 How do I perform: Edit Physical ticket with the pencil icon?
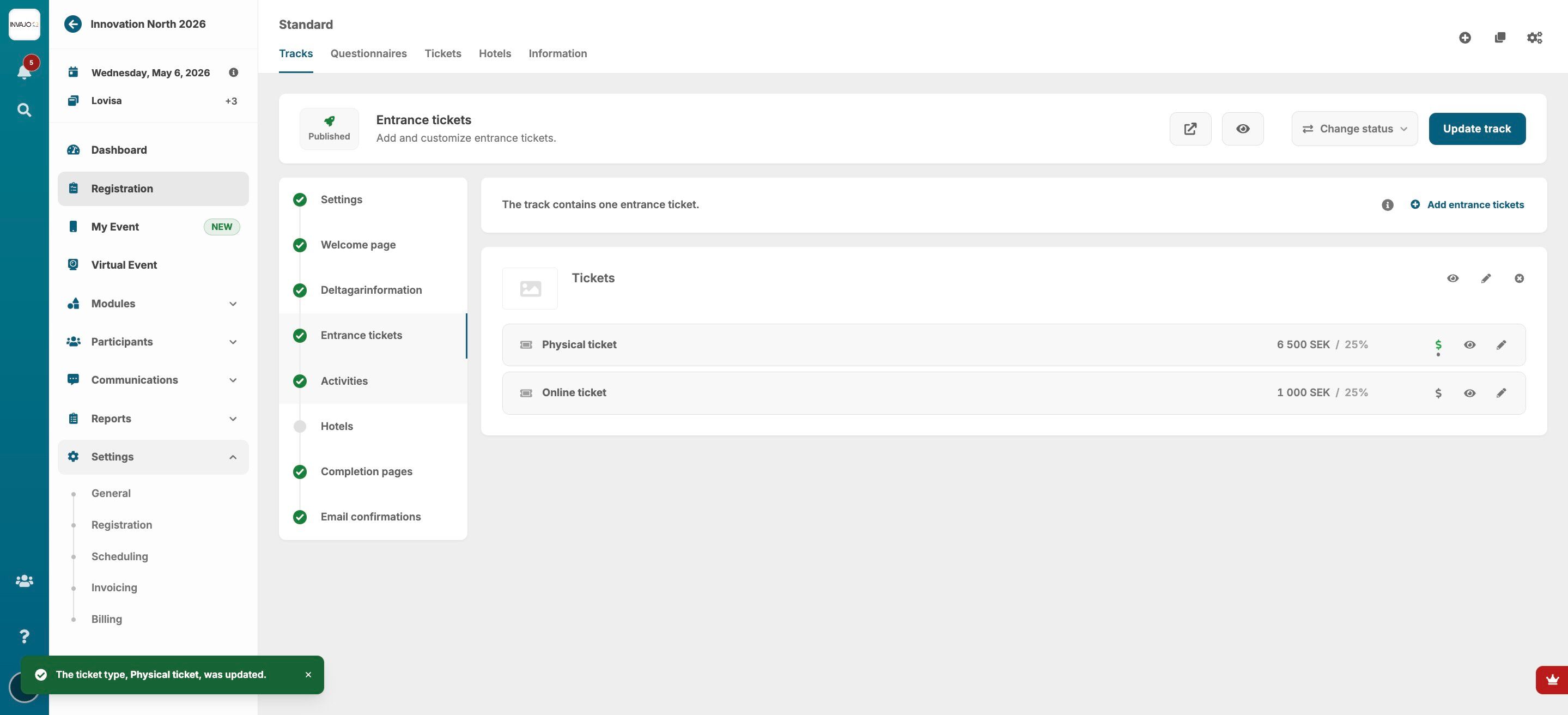[x=1501, y=345]
